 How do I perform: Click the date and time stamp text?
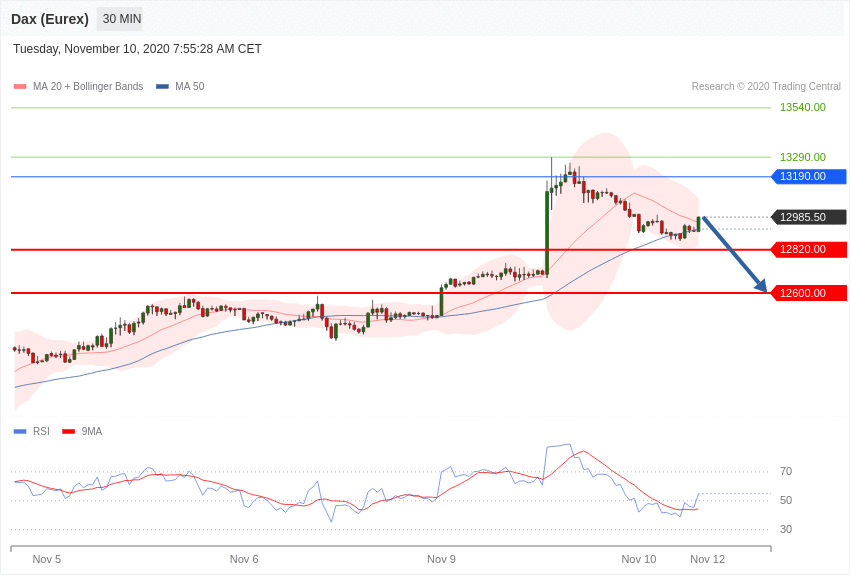(x=137, y=49)
